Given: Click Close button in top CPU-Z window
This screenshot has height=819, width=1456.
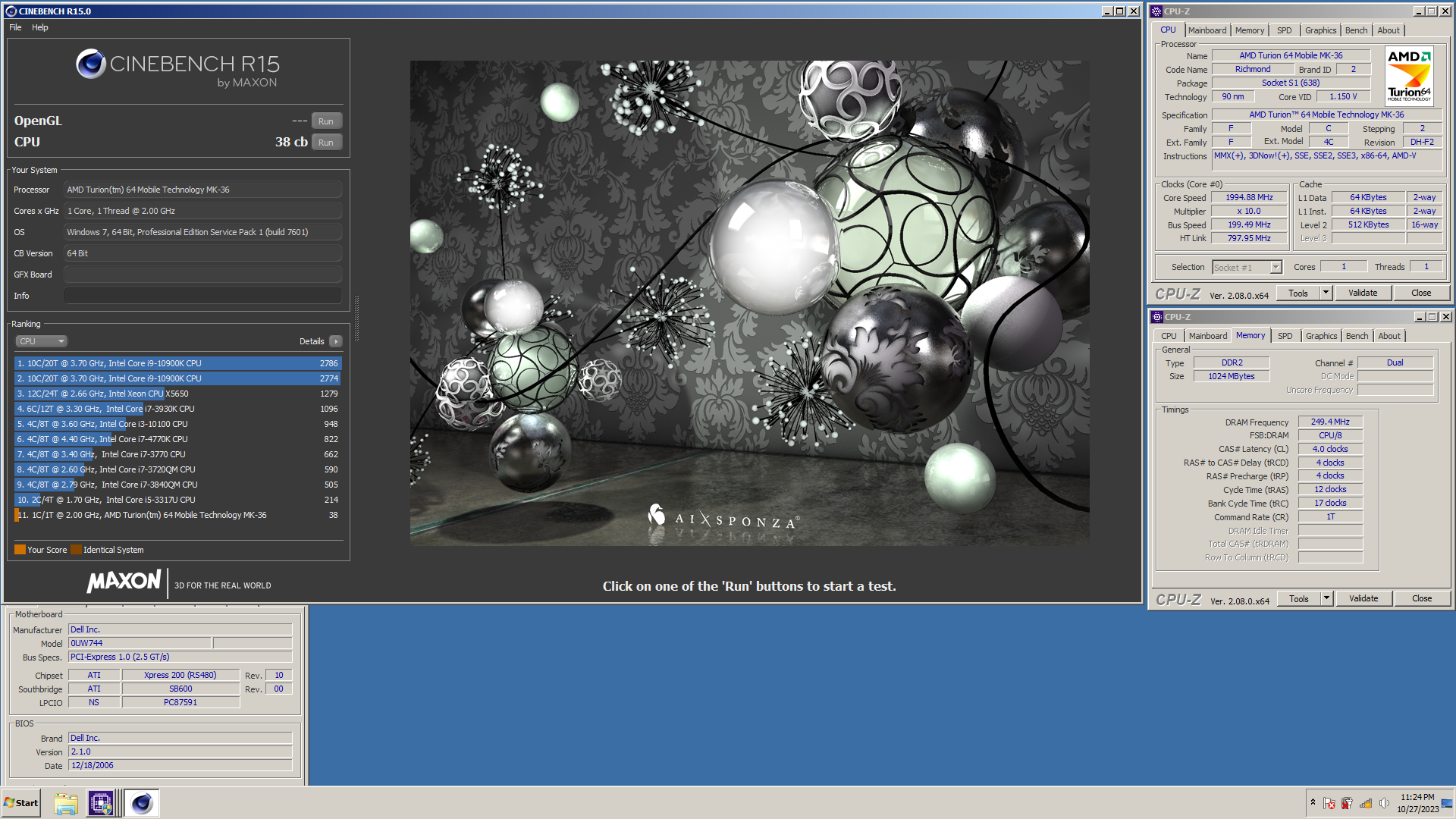Looking at the screenshot, I should [x=1421, y=293].
